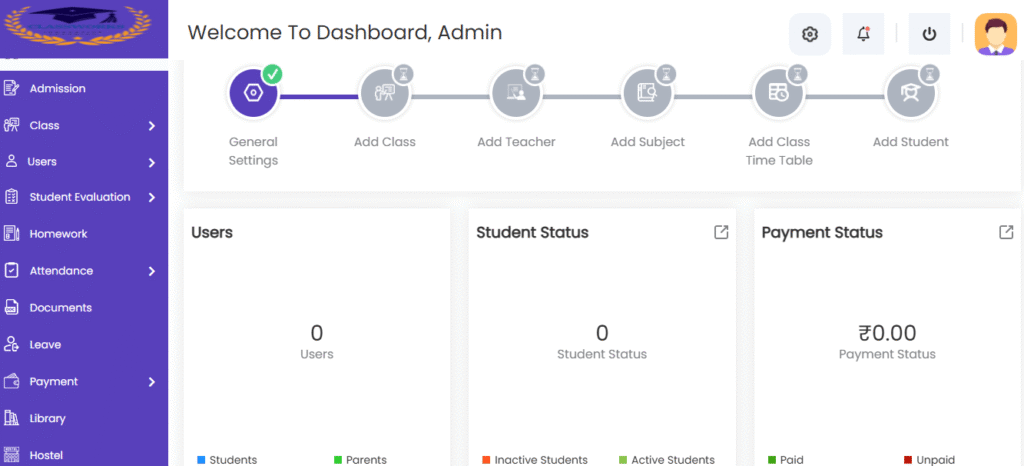Click the General Settings step circle
This screenshot has width=1024, height=466.
click(253, 93)
